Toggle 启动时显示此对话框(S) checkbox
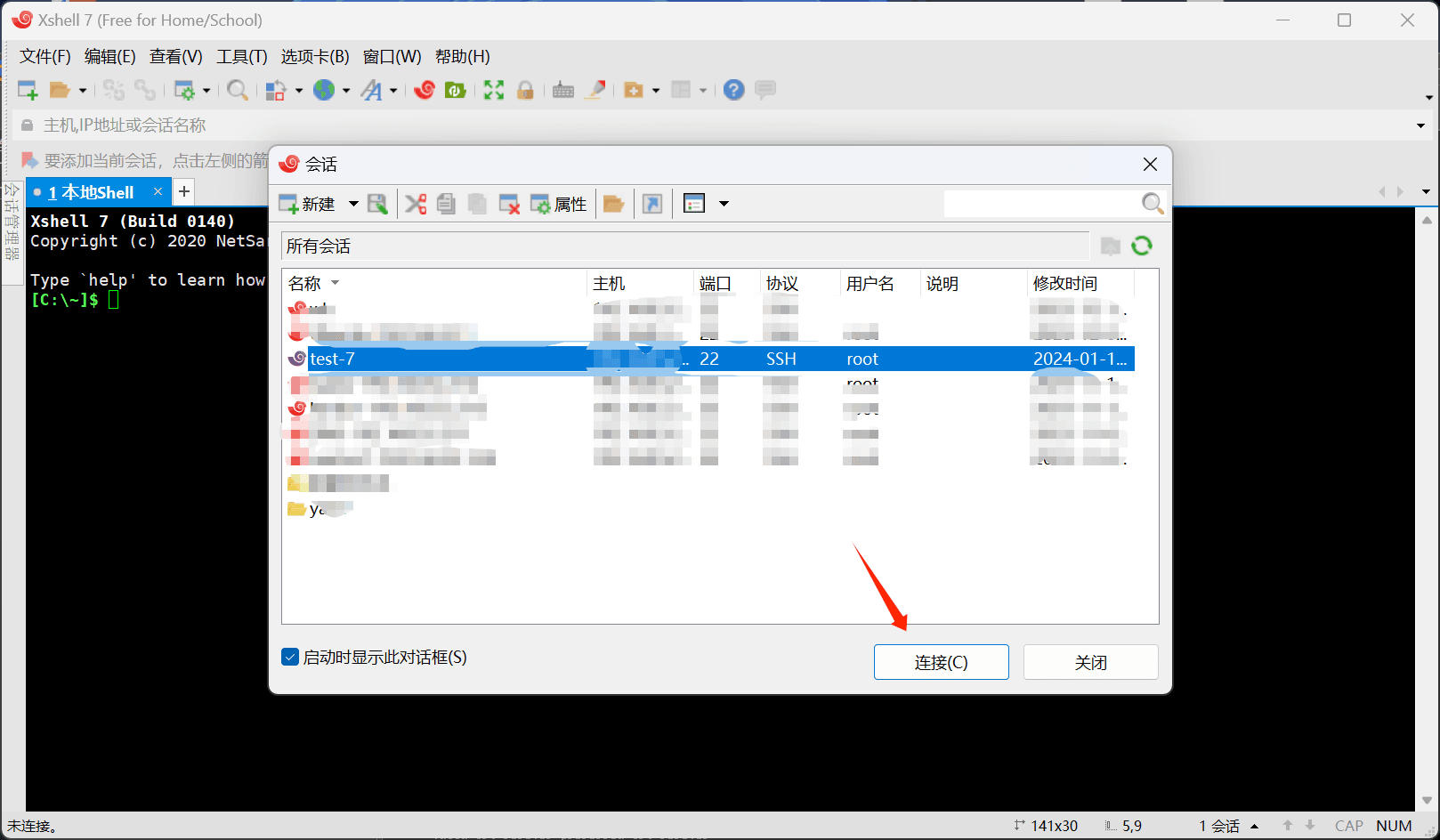Image resolution: width=1440 pixels, height=840 pixels. pyautogui.click(x=290, y=658)
